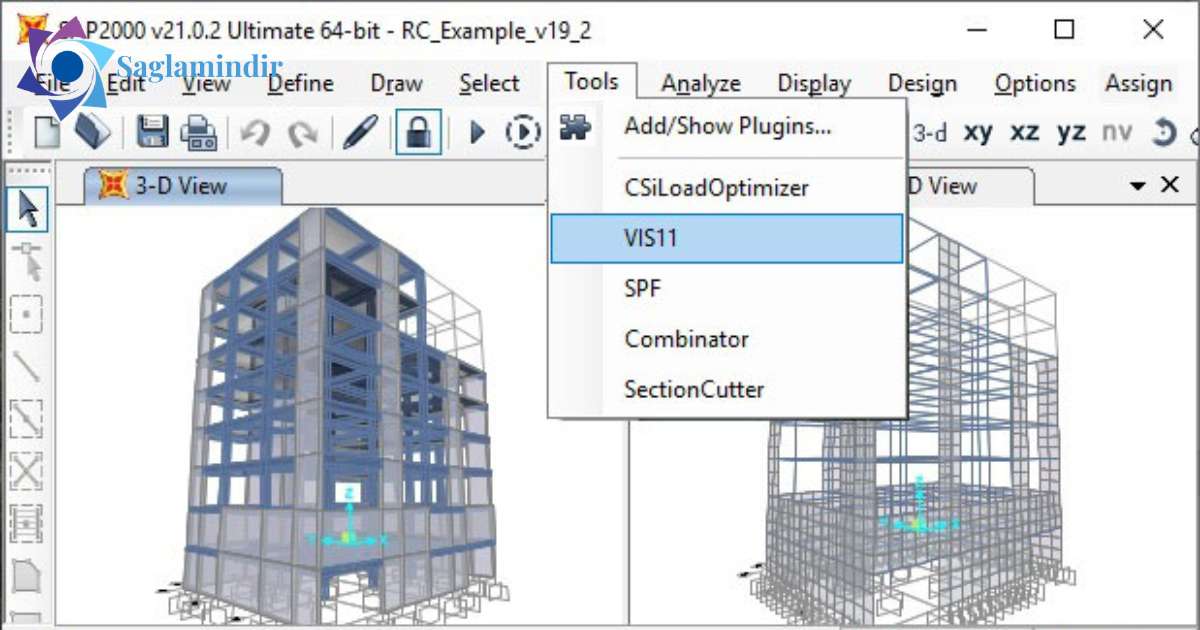Open the Analyze menu
Screen dimensions: 1200x630
point(701,84)
